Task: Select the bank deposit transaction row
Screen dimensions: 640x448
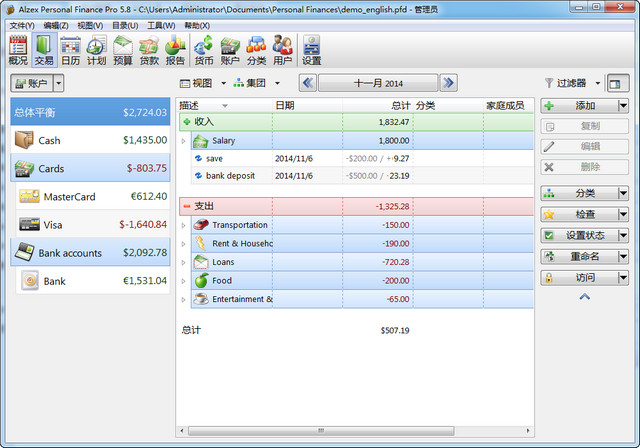Action: tap(362, 176)
